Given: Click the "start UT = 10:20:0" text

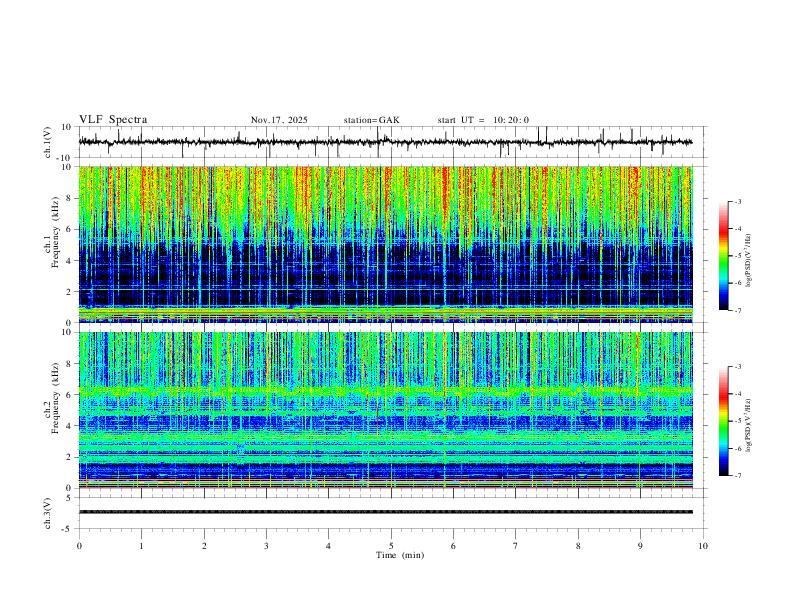Looking at the screenshot, I should coord(483,120).
